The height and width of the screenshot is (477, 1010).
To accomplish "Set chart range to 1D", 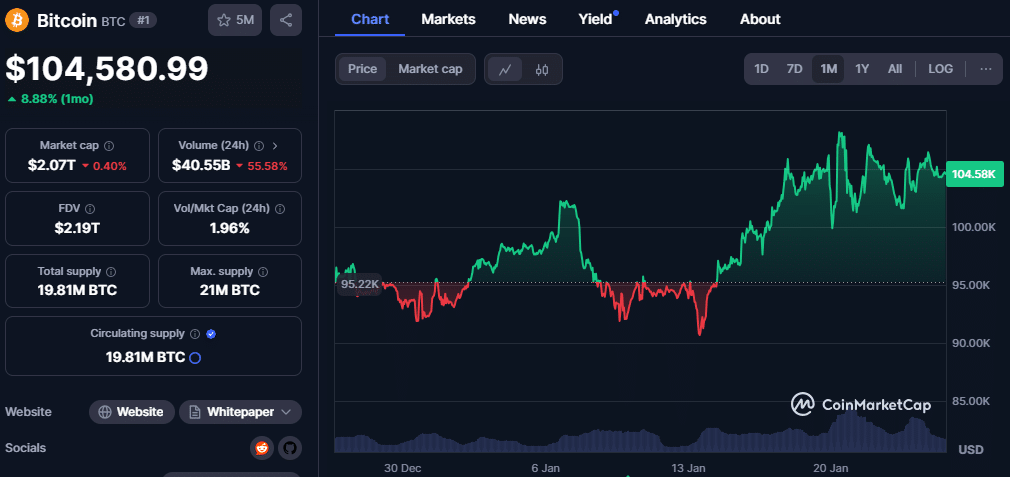I will [x=761, y=69].
